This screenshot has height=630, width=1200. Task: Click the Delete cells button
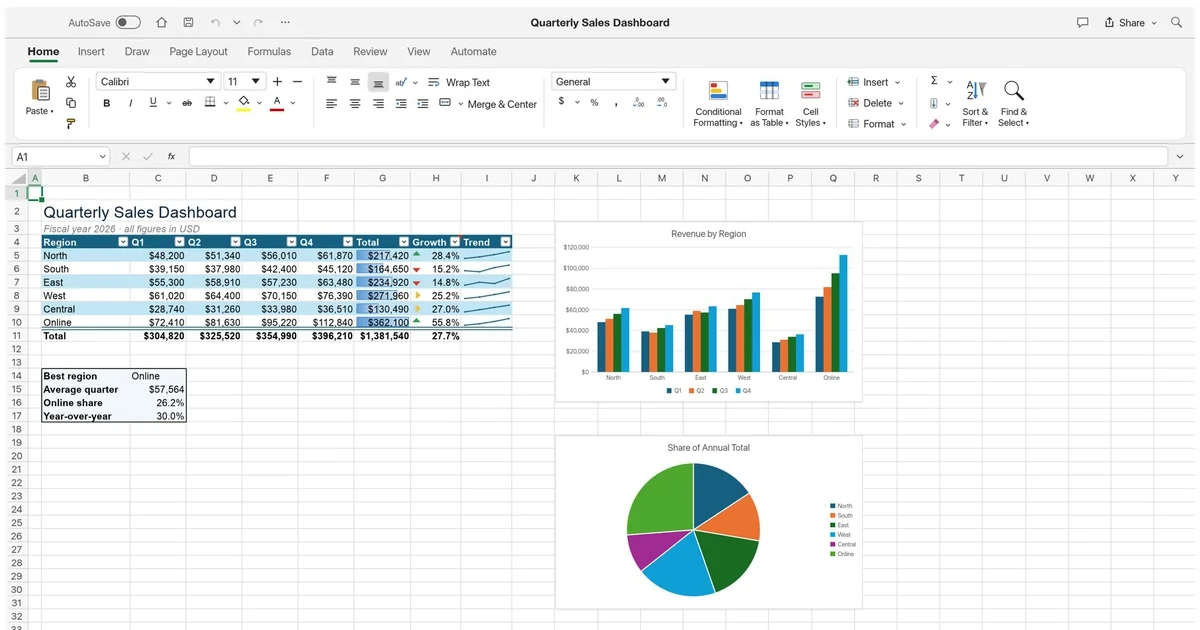[x=876, y=103]
